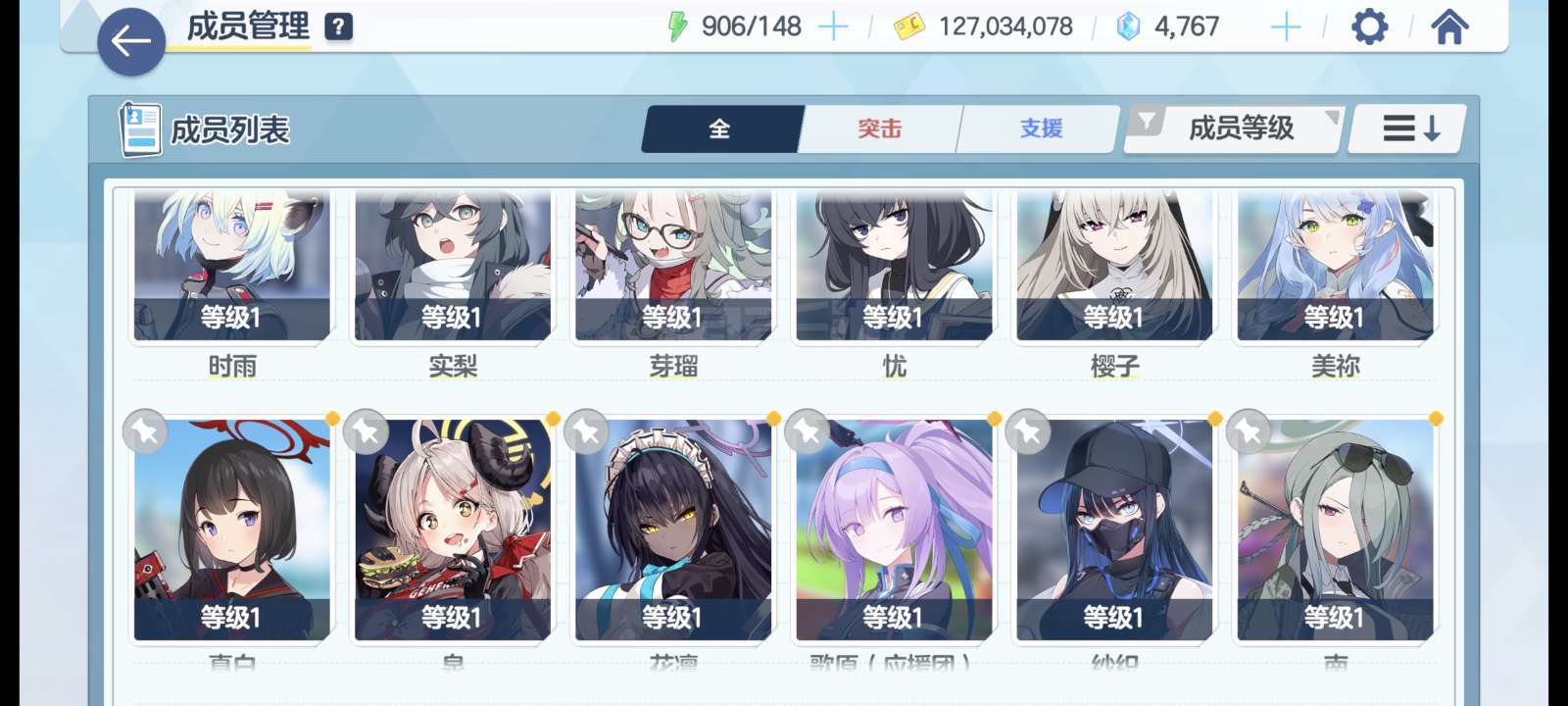Add gems with the plus icon
Viewport: 1568px width, 706px height.
tap(1285, 26)
